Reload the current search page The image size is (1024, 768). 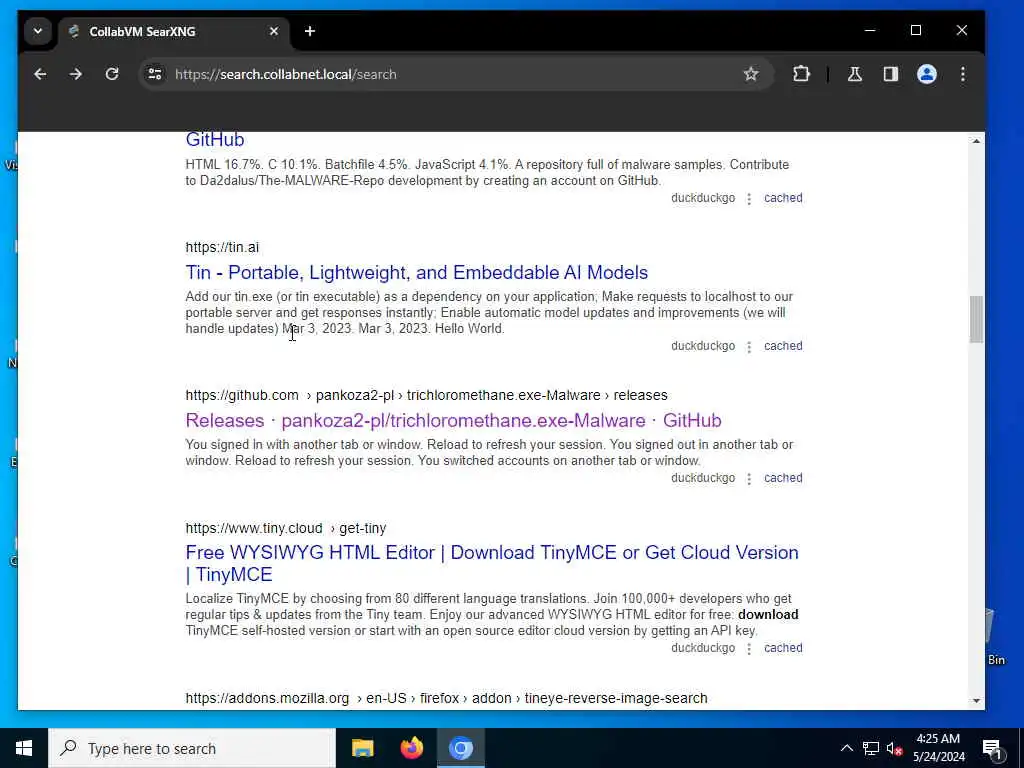tap(112, 74)
